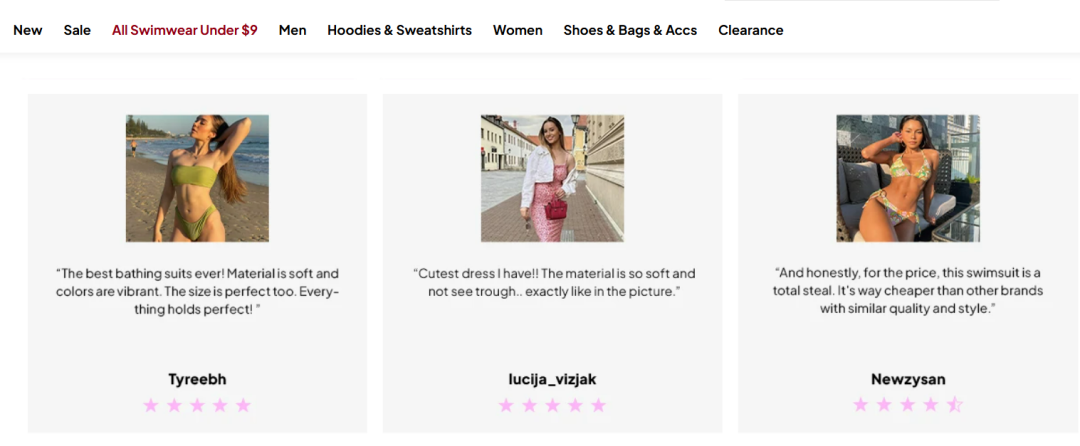View Newzysan's floral swimsuit photo
This screenshot has height=446, width=1080.
pos(908,178)
